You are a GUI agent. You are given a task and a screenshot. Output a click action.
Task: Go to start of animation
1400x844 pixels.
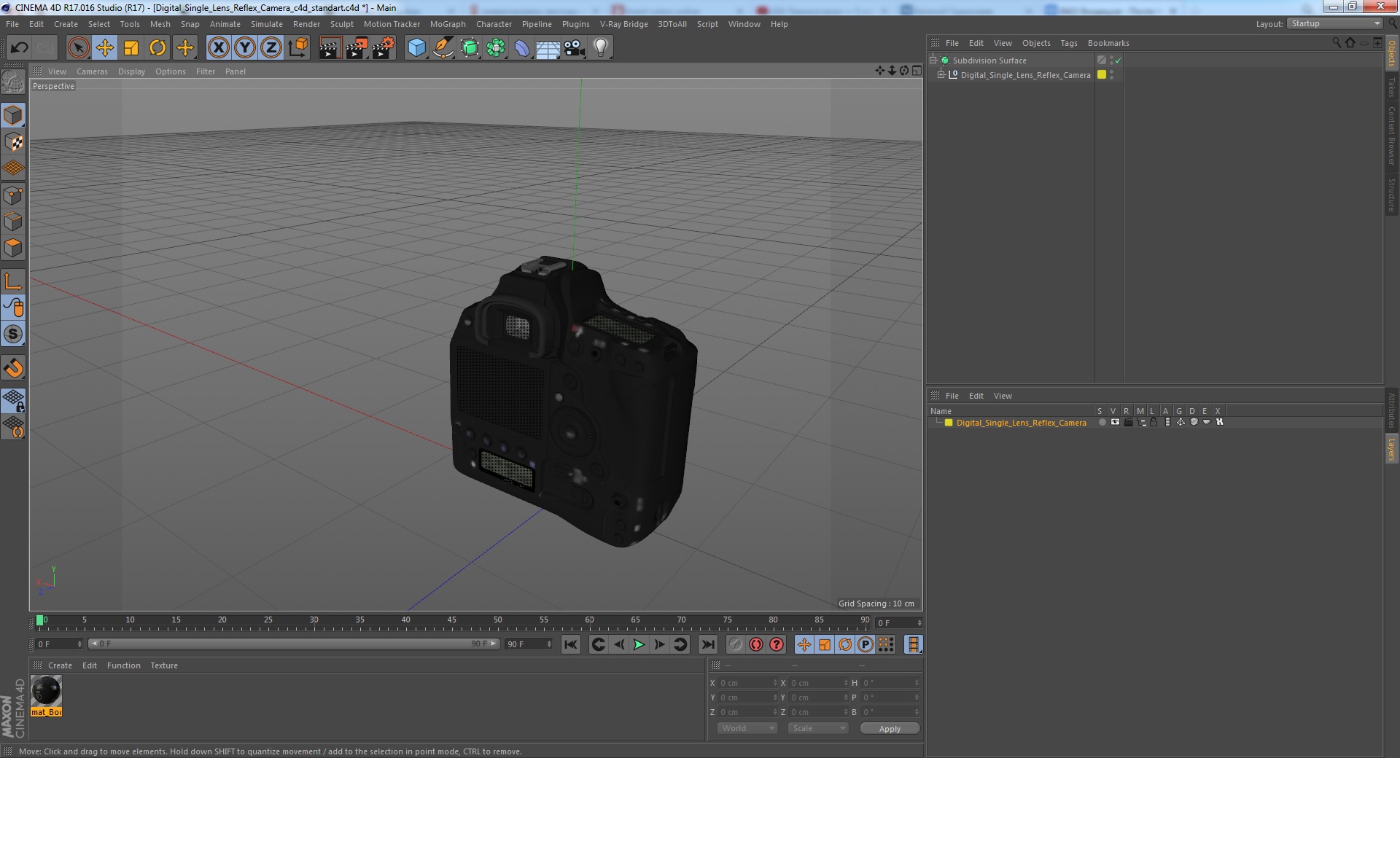pos(571,644)
